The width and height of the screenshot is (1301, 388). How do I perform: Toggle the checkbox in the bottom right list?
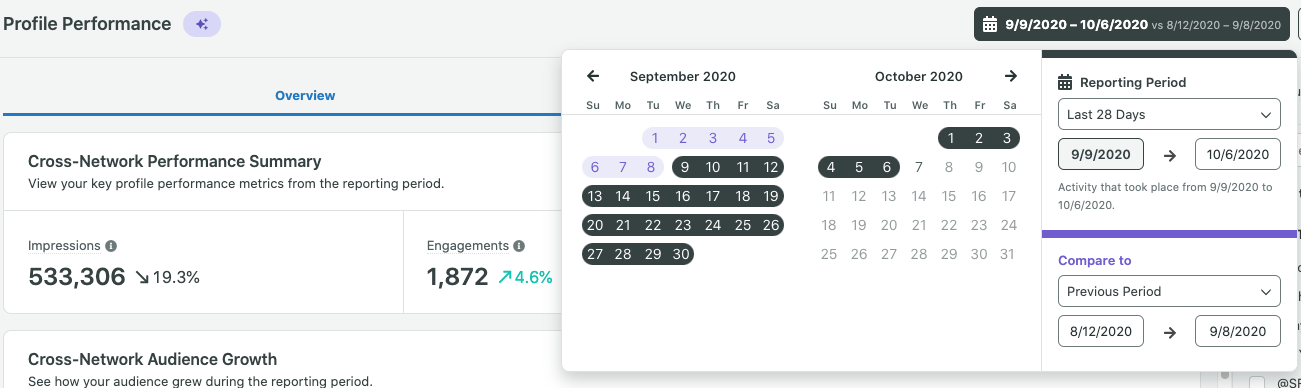pos(1258,381)
